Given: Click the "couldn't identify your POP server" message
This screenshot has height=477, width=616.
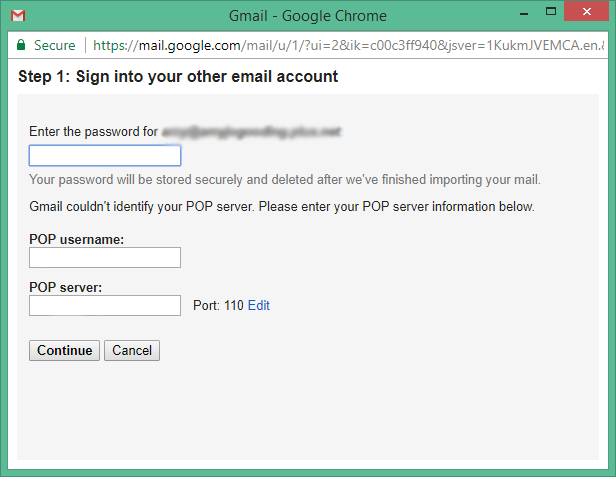Looking at the screenshot, I should pos(282,207).
